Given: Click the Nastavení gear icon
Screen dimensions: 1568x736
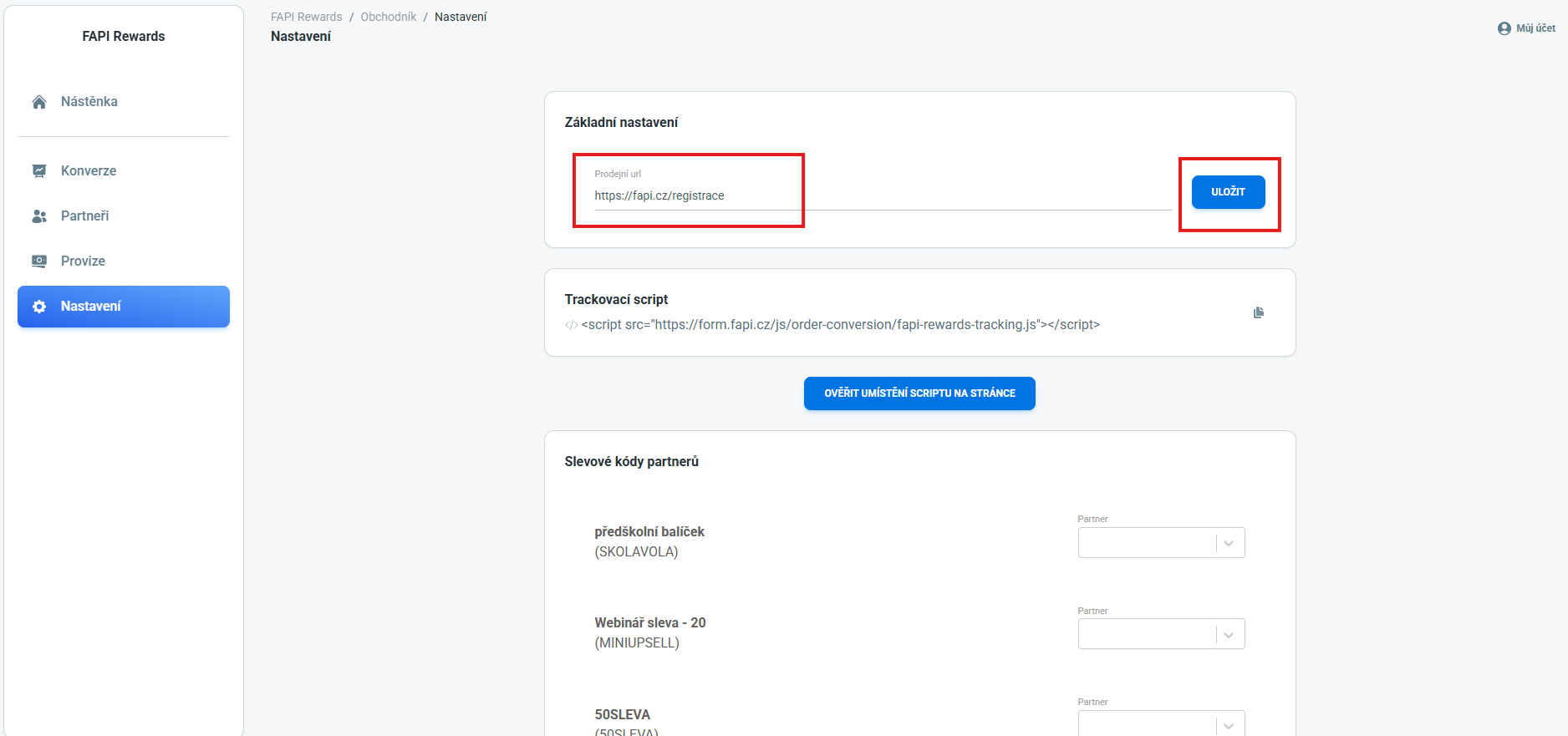Looking at the screenshot, I should [x=39, y=307].
